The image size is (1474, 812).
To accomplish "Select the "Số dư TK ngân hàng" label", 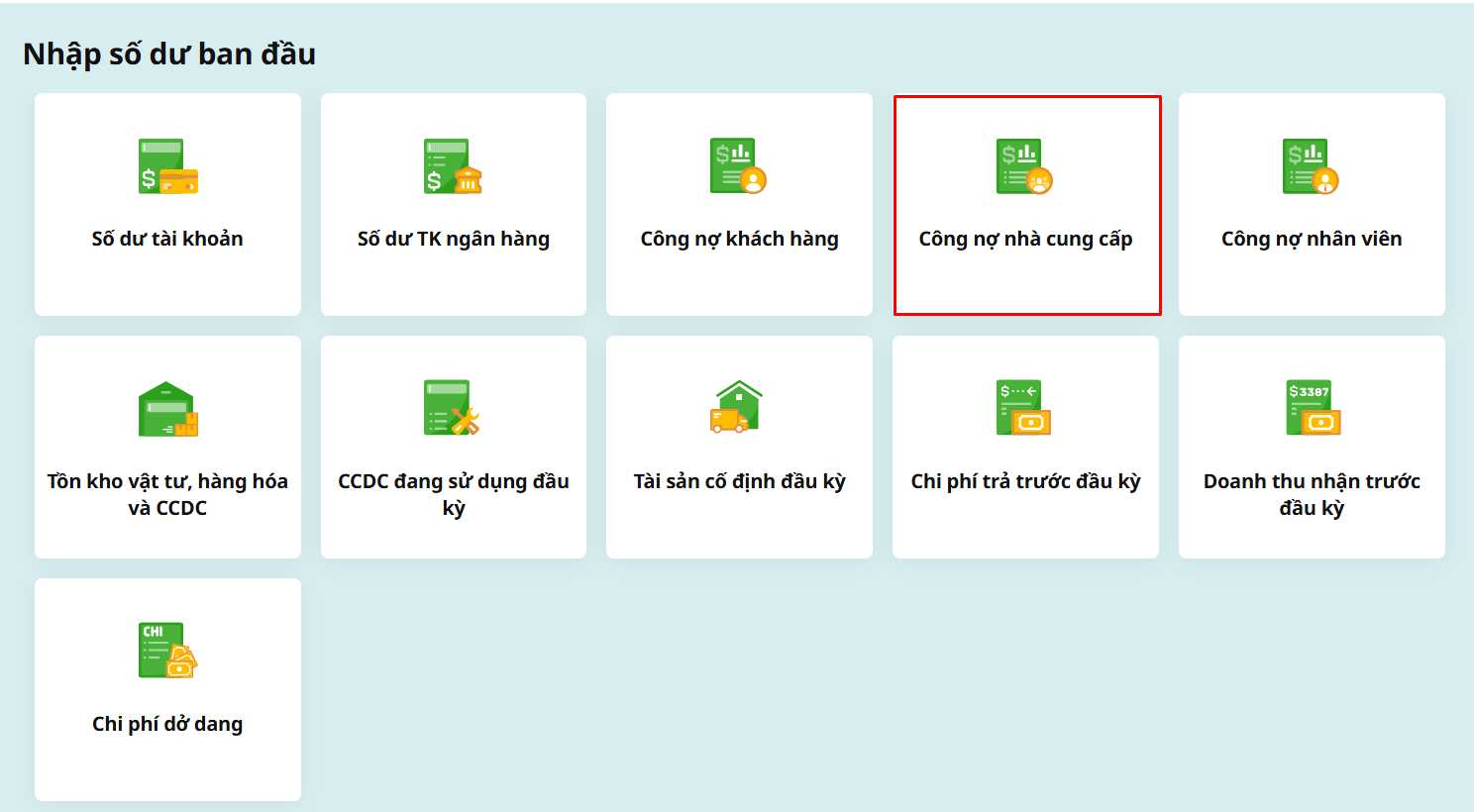I will [454, 239].
